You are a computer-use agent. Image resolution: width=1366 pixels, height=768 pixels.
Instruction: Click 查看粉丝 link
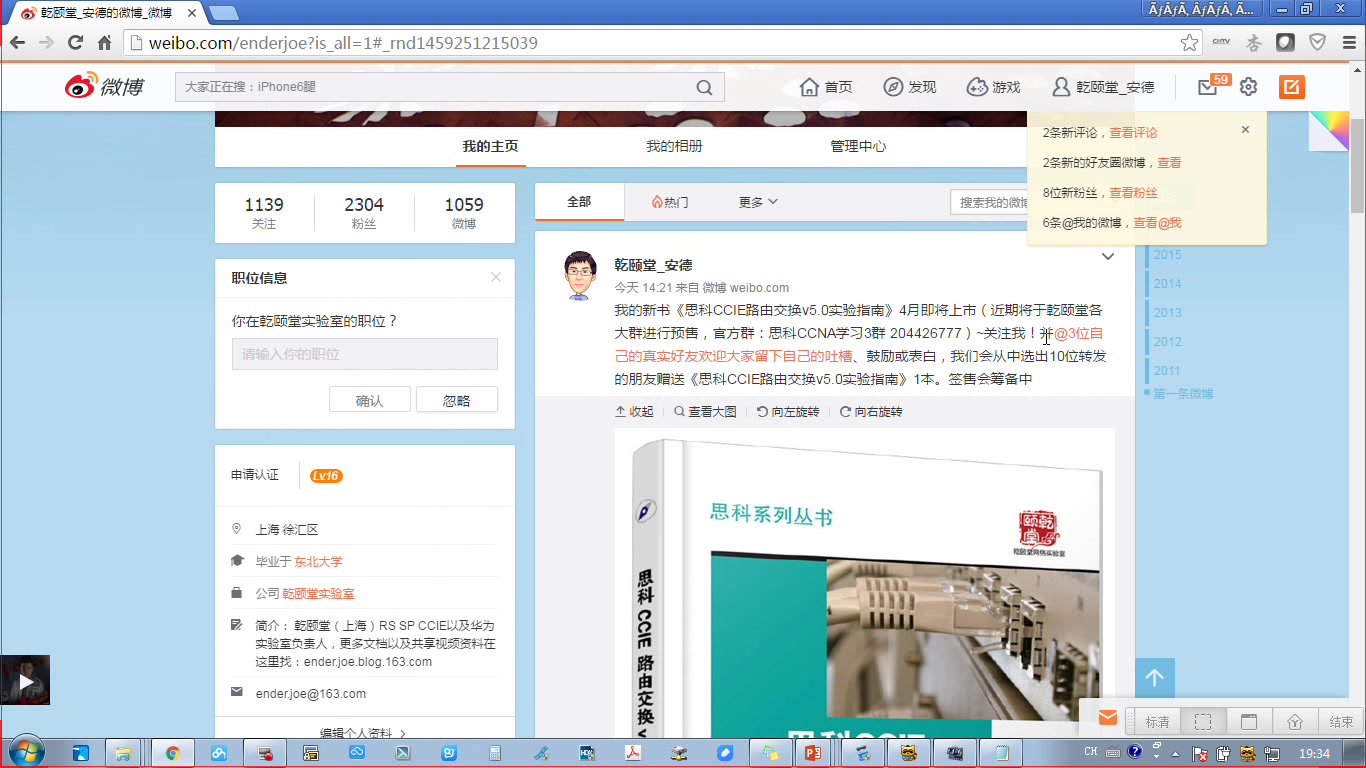pos(1133,192)
